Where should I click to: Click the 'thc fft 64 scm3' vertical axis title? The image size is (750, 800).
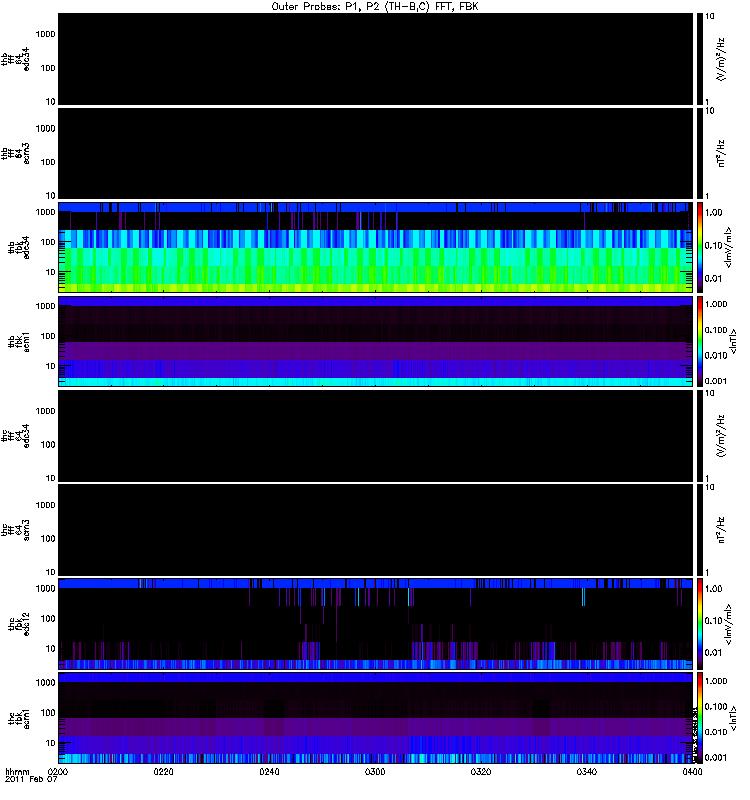[15, 530]
